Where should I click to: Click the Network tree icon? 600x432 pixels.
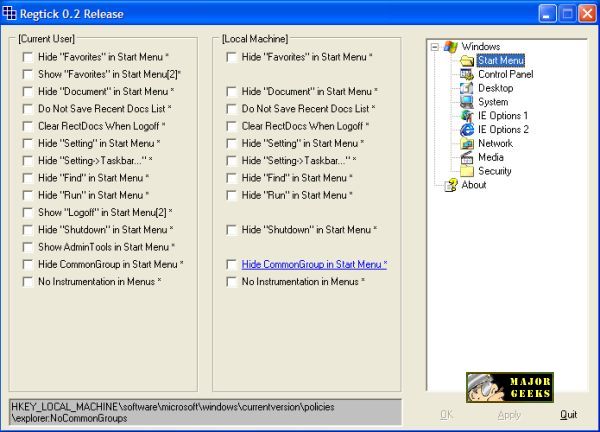(467, 143)
